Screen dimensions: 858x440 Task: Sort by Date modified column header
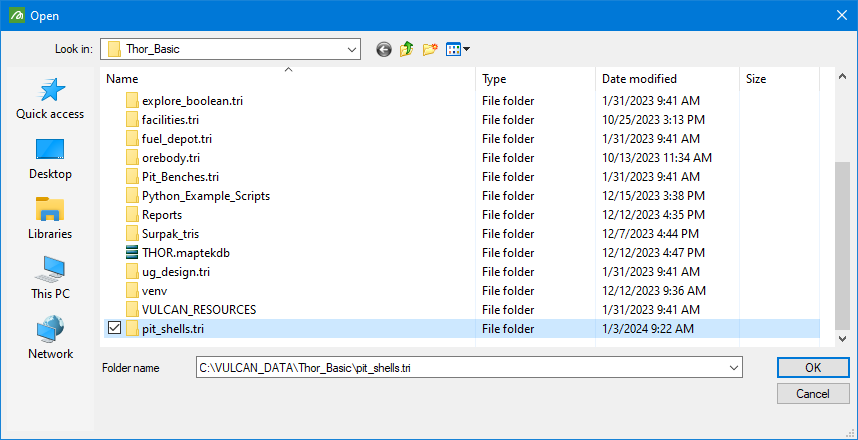668,79
